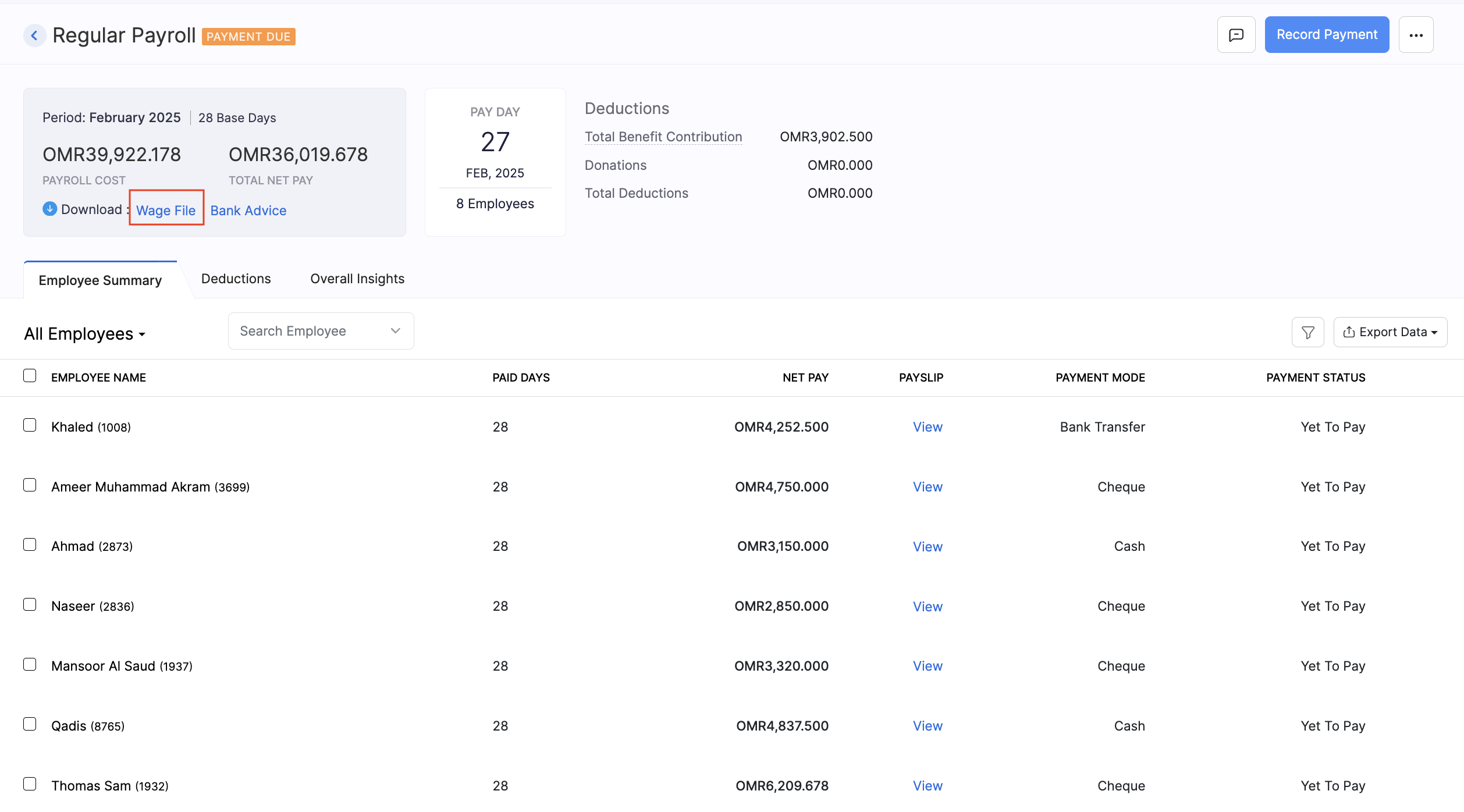View the payslip for Ahmad
Image resolution: width=1464 pixels, height=812 pixels.
[x=927, y=547]
